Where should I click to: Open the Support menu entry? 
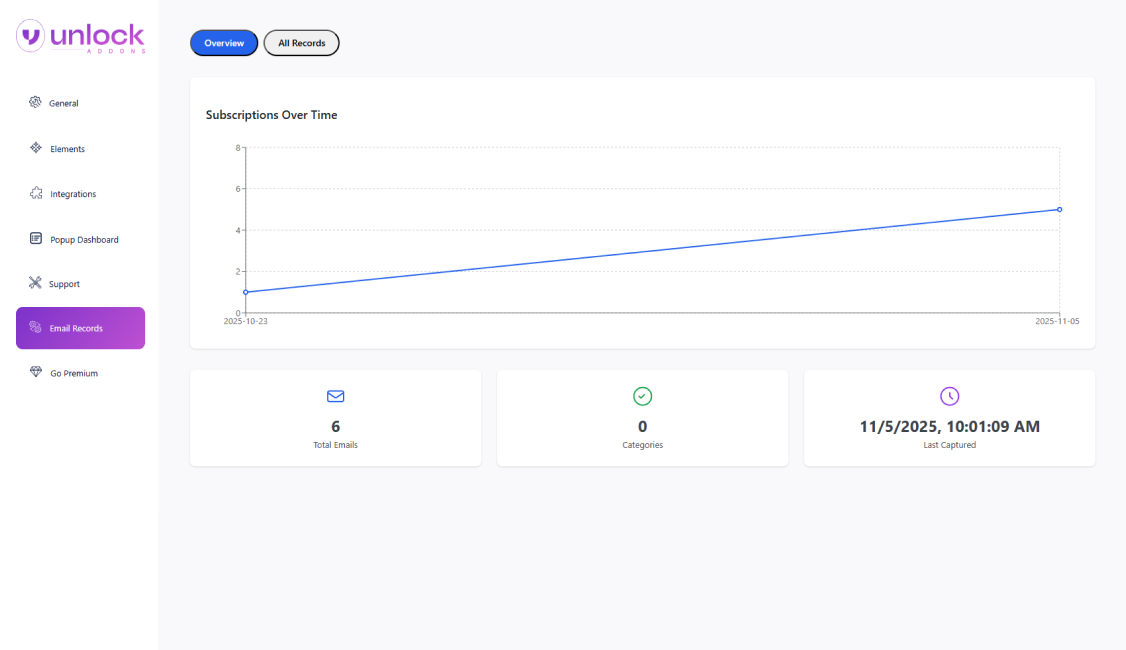click(x=65, y=283)
